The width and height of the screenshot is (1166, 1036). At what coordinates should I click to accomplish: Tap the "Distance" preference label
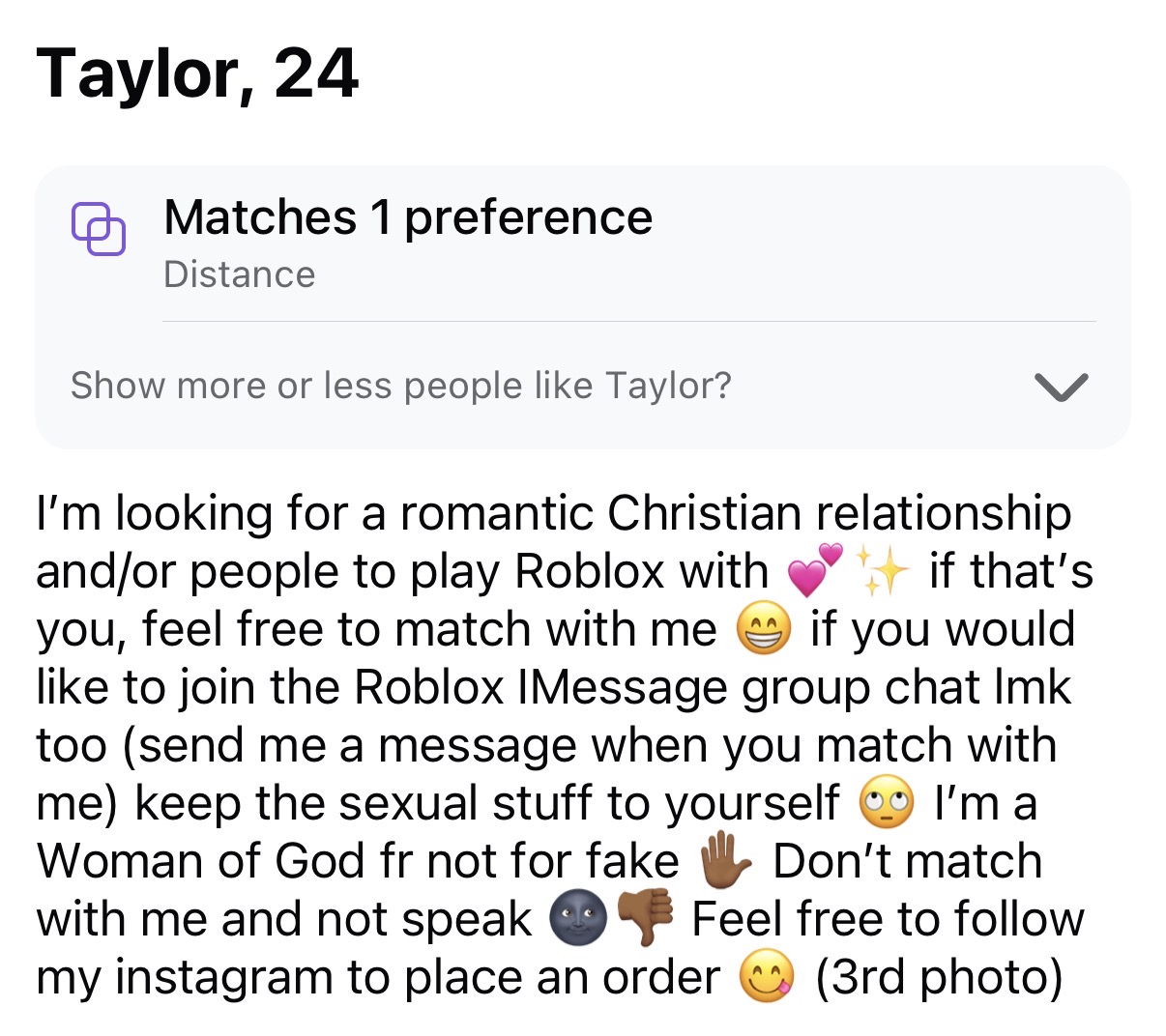239,274
